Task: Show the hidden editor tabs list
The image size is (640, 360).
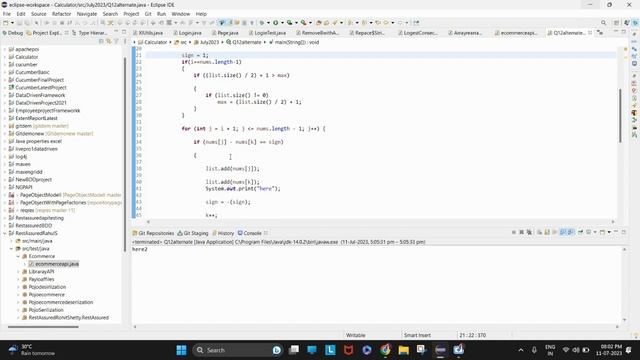Action: click(x=600, y=32)
